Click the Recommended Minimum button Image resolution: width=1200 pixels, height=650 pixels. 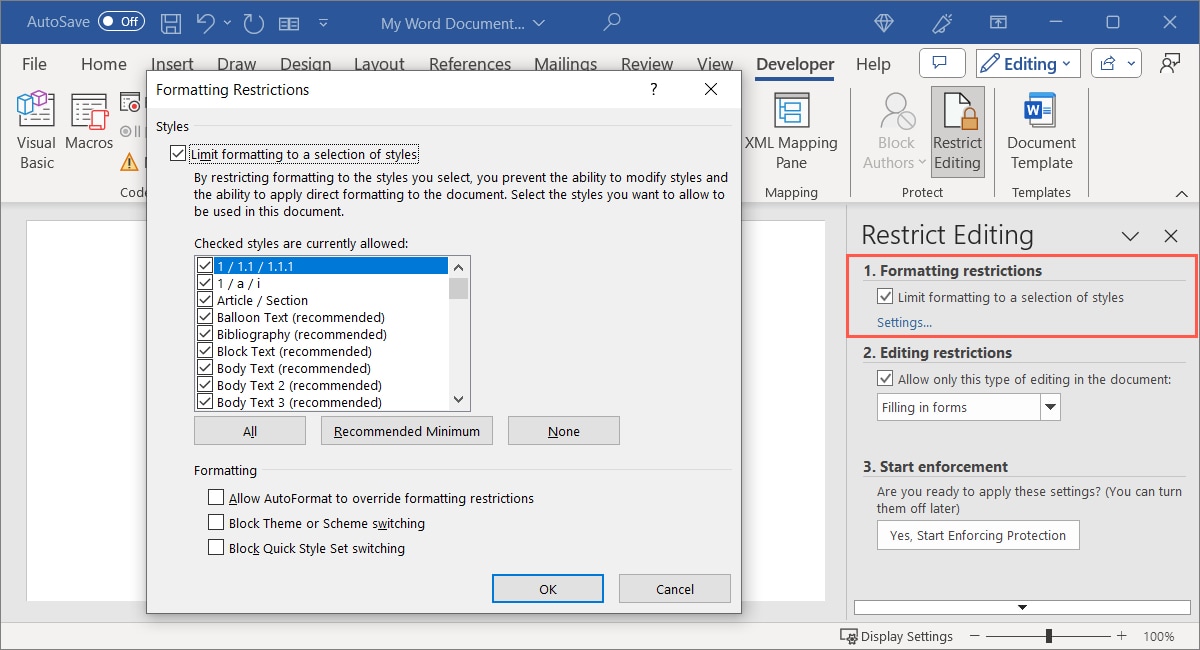(x=406, y=430)
